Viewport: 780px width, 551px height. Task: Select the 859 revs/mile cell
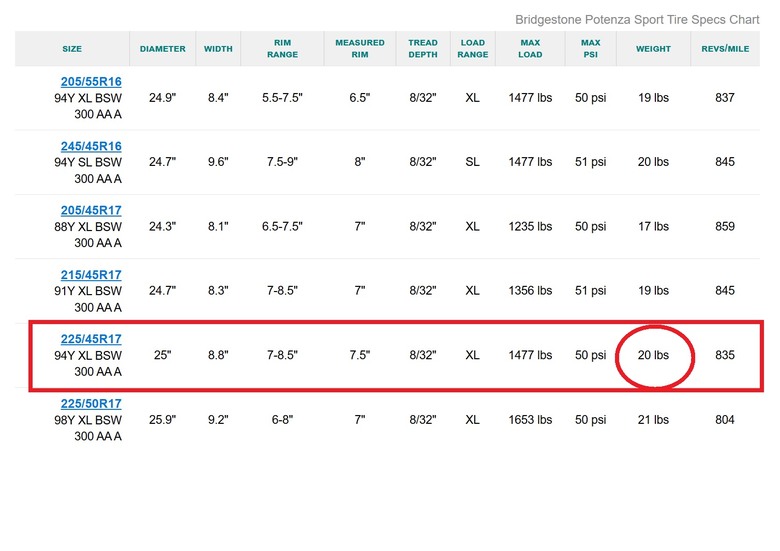pyautogui.click(x=725, y=227)
